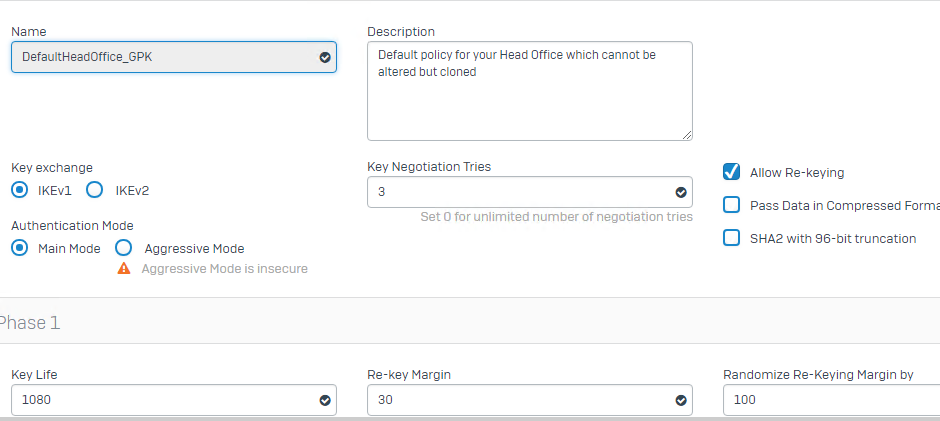Image resolution: width=940 pixels, height=421 pixels.
Task: Grab the Description textarea resize handle
Action: pos(687,135)
